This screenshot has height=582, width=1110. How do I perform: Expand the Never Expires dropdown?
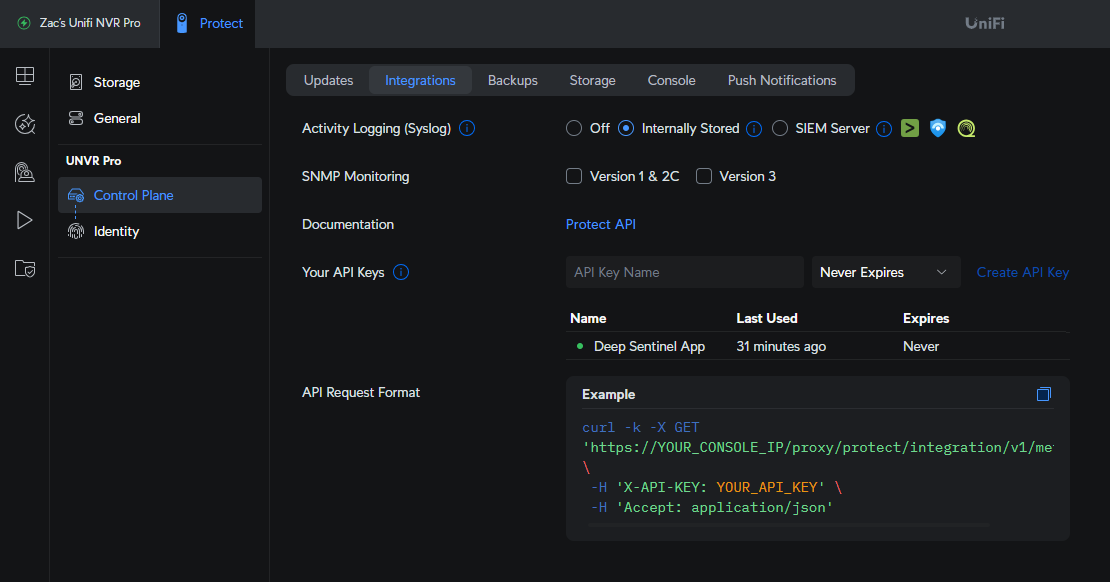pyautogui.click(x=885, y=272)
